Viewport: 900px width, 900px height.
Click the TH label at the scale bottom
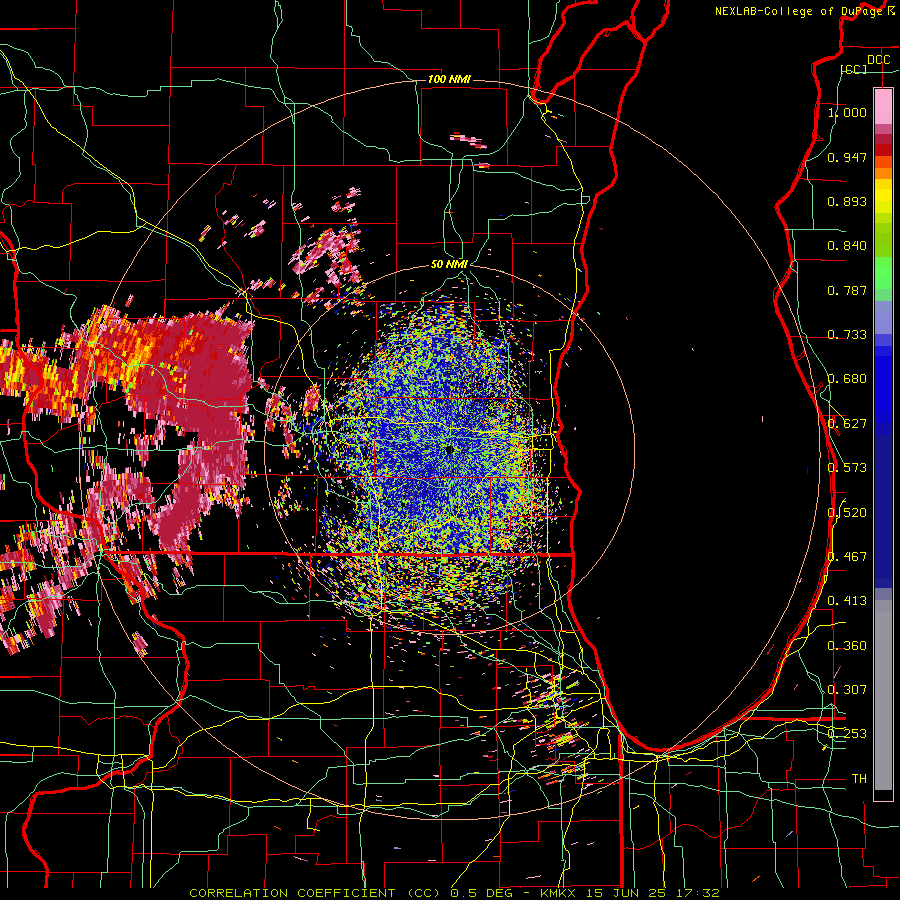click(x=859, y=779)
